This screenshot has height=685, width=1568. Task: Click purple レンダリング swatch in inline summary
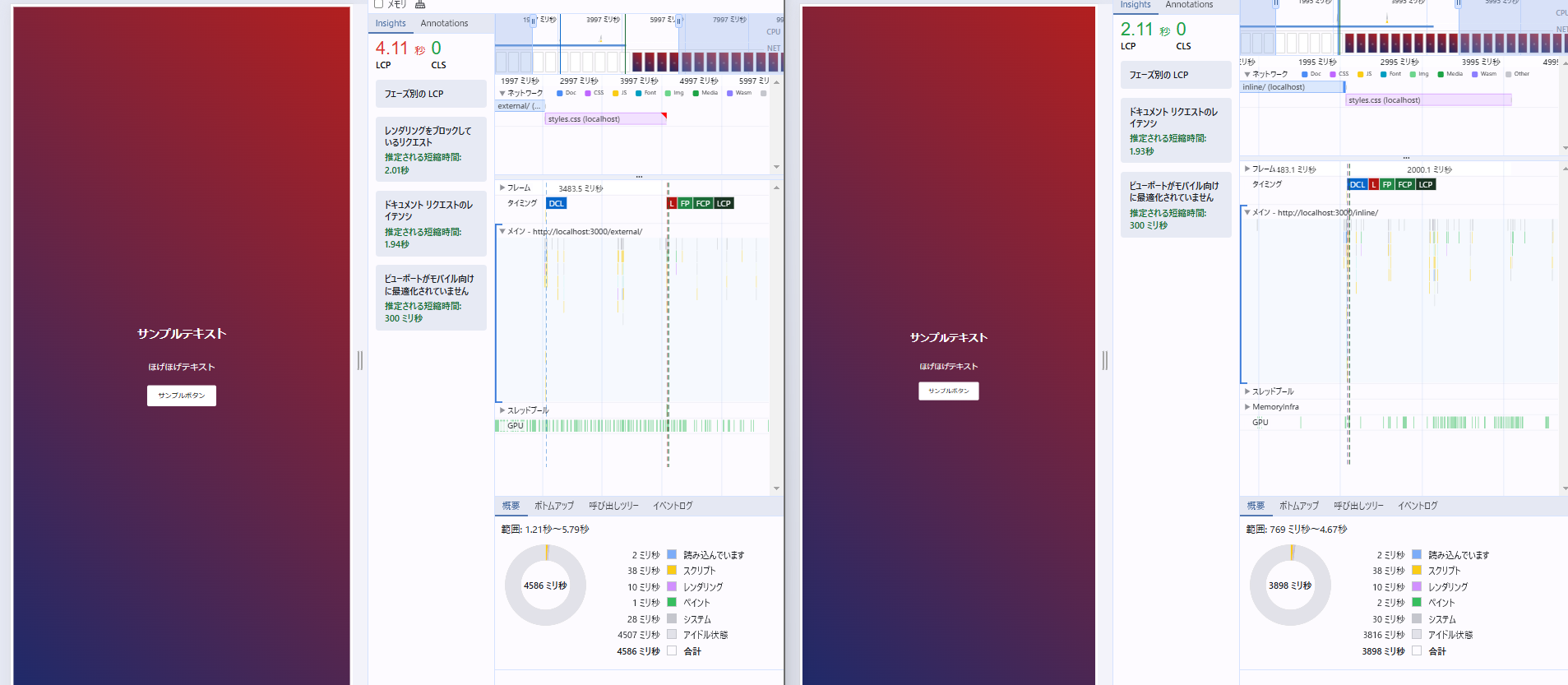tap(1417, 586)
